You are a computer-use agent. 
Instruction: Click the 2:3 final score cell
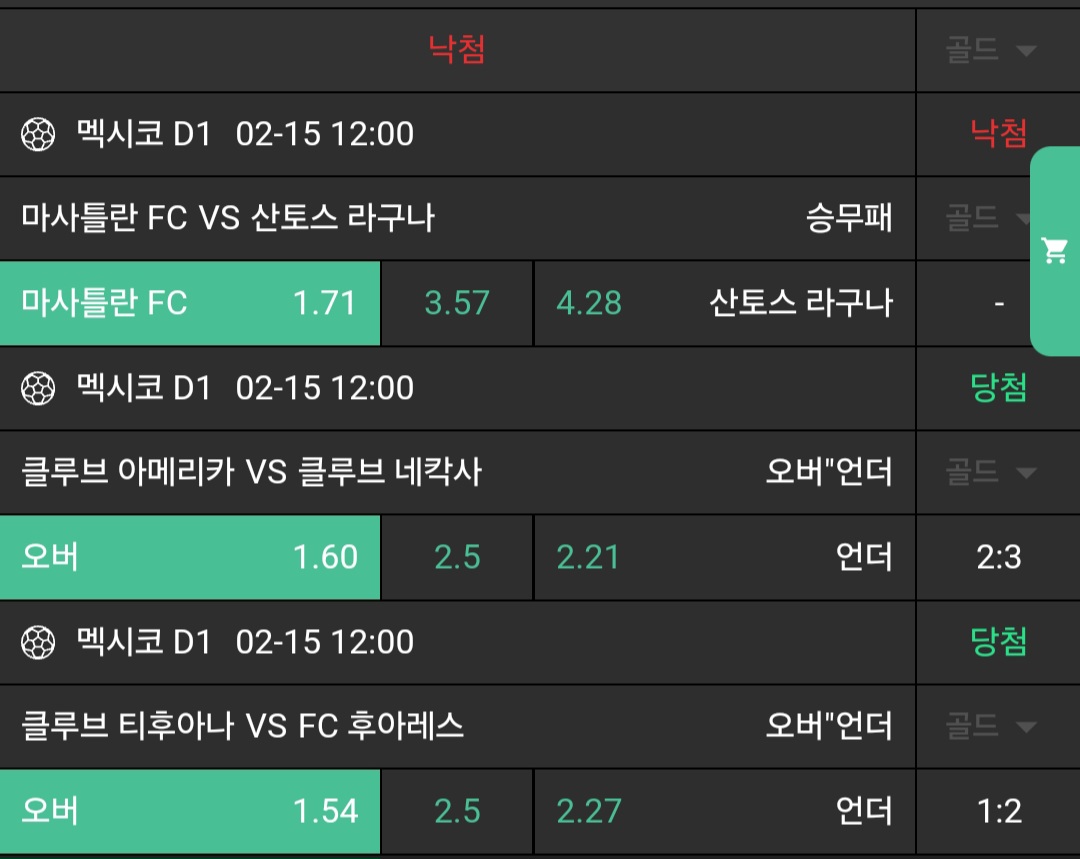998,557
